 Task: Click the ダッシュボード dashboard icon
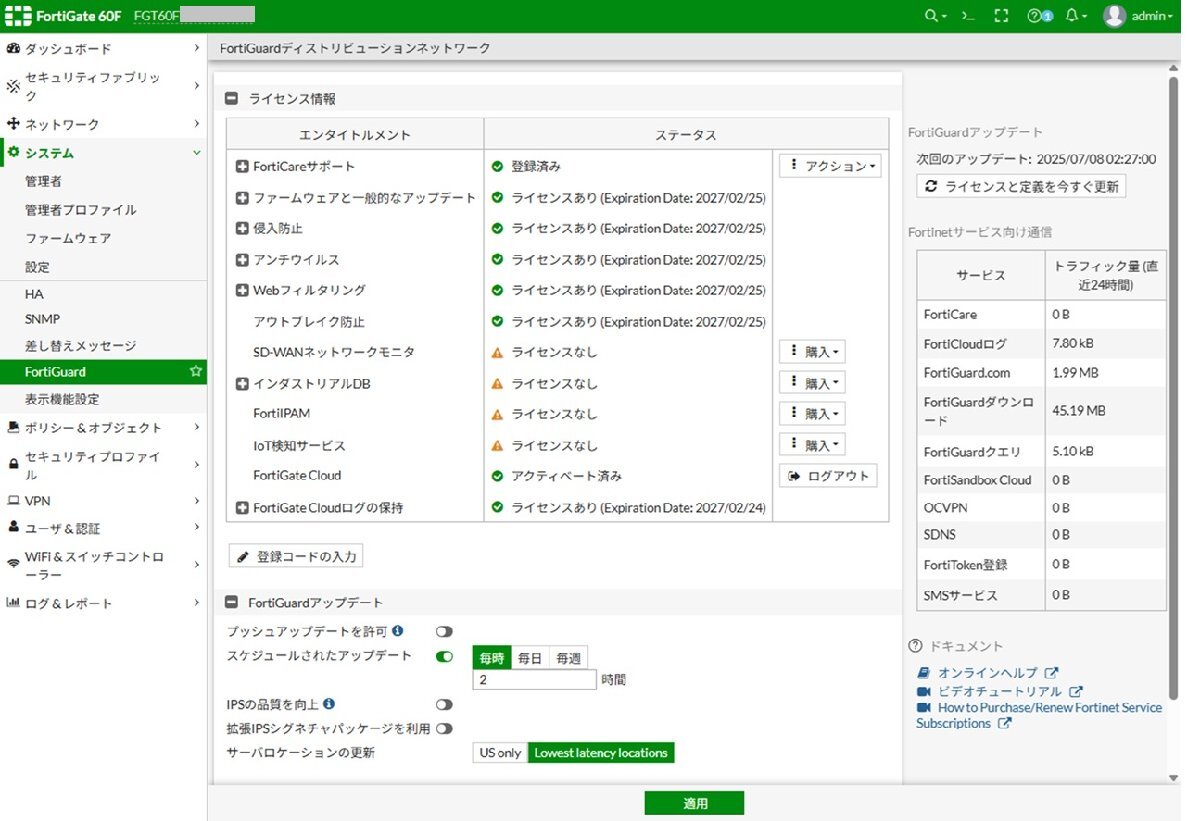13,48
